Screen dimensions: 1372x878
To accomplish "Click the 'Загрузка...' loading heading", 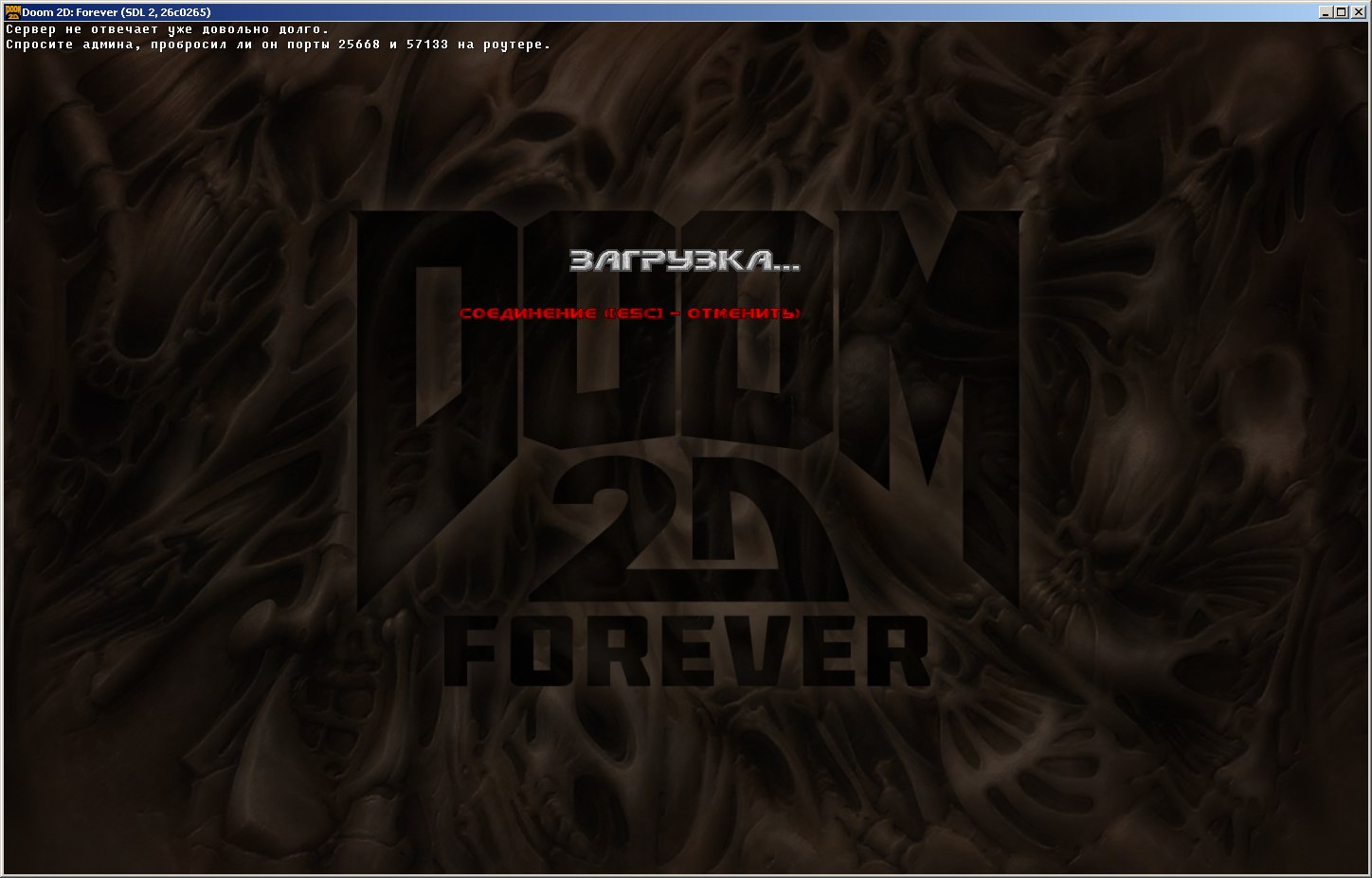I will (x=684, y=261).
